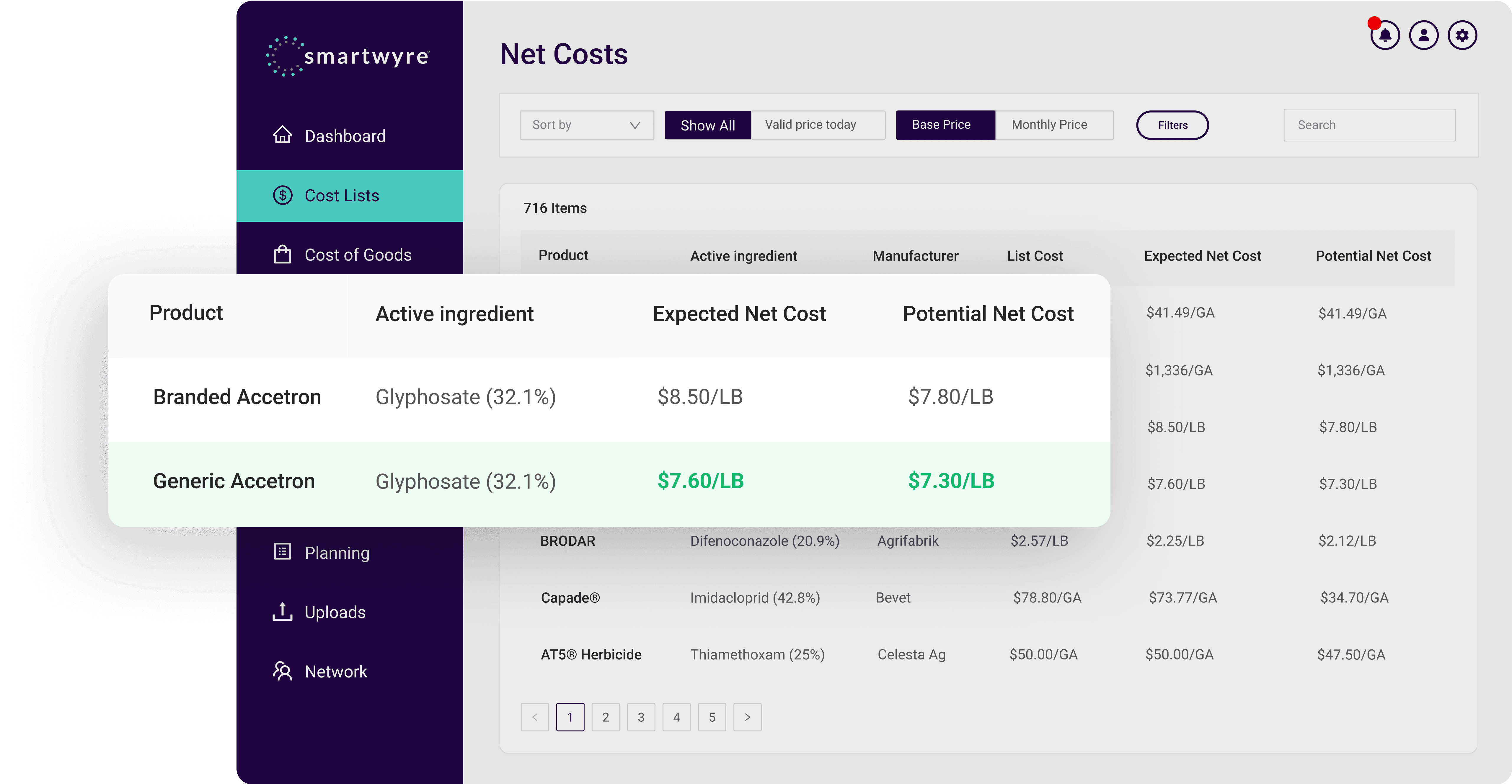Click the Cost of Goods bag icon

282,255
